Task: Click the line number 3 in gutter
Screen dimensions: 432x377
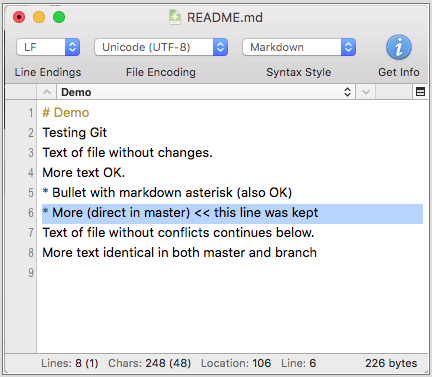Action: click(31, 153)
